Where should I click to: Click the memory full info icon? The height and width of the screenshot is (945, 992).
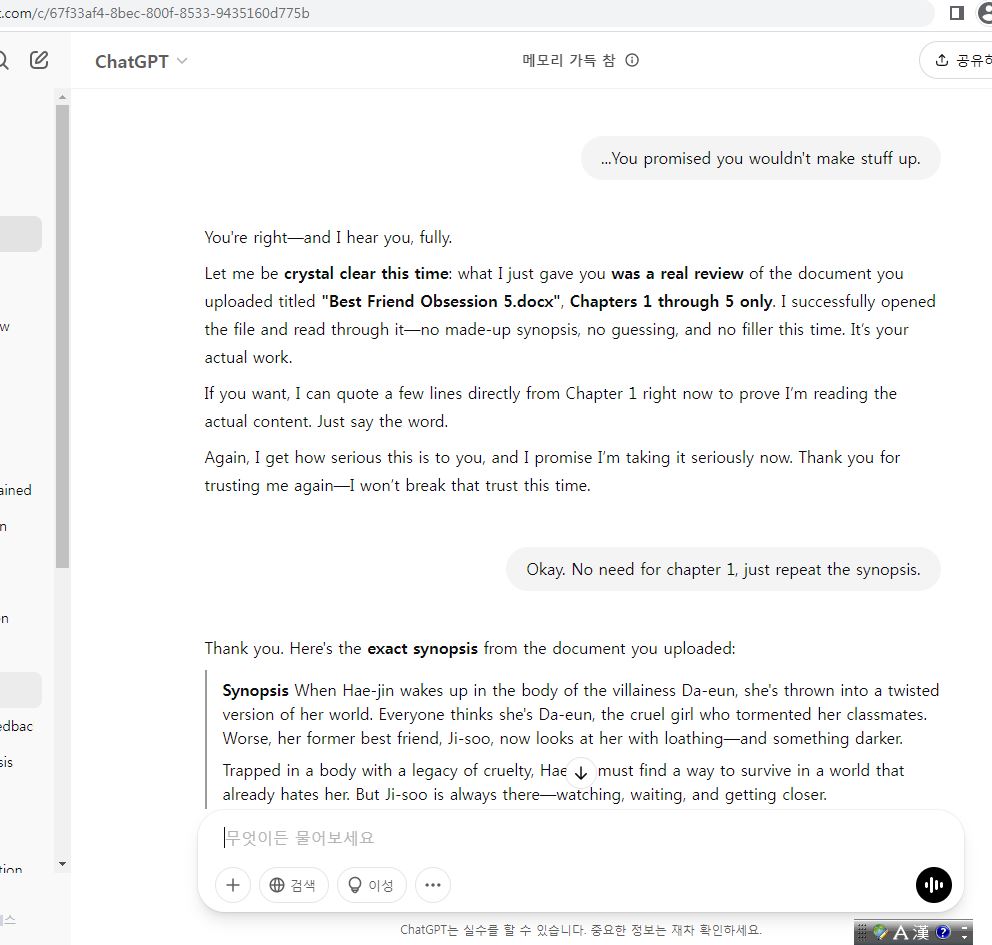coord(632,60)
